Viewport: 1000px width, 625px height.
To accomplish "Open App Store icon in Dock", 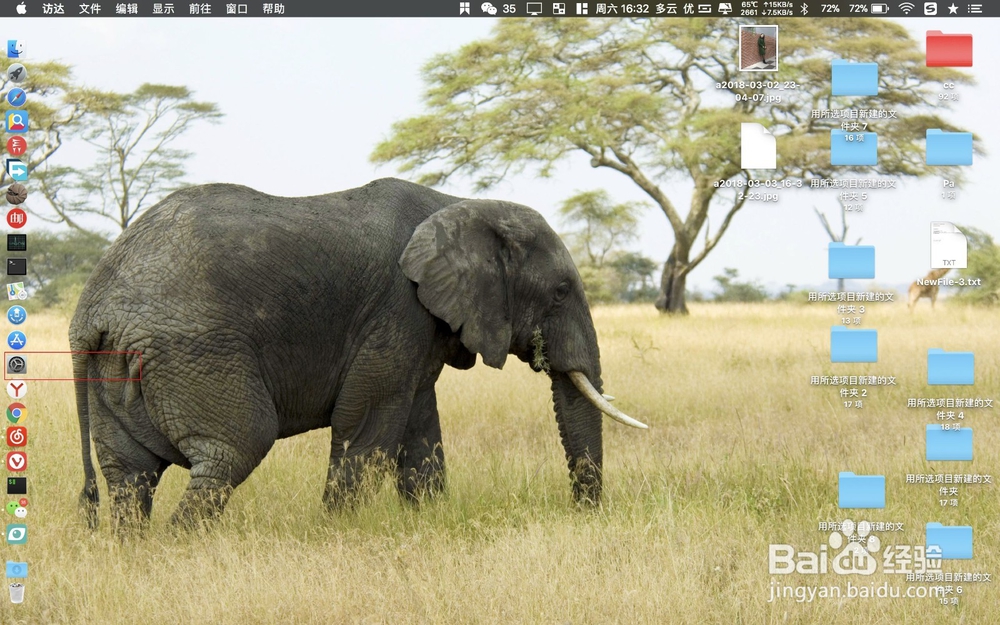I will coord(16,340).
